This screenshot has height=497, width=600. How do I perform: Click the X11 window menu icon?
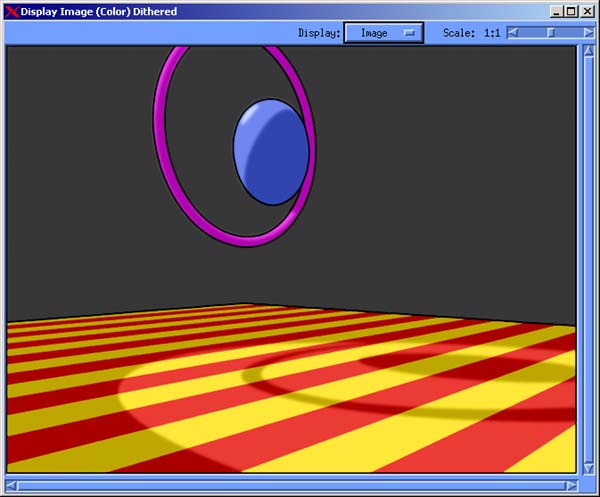[12, 11]
